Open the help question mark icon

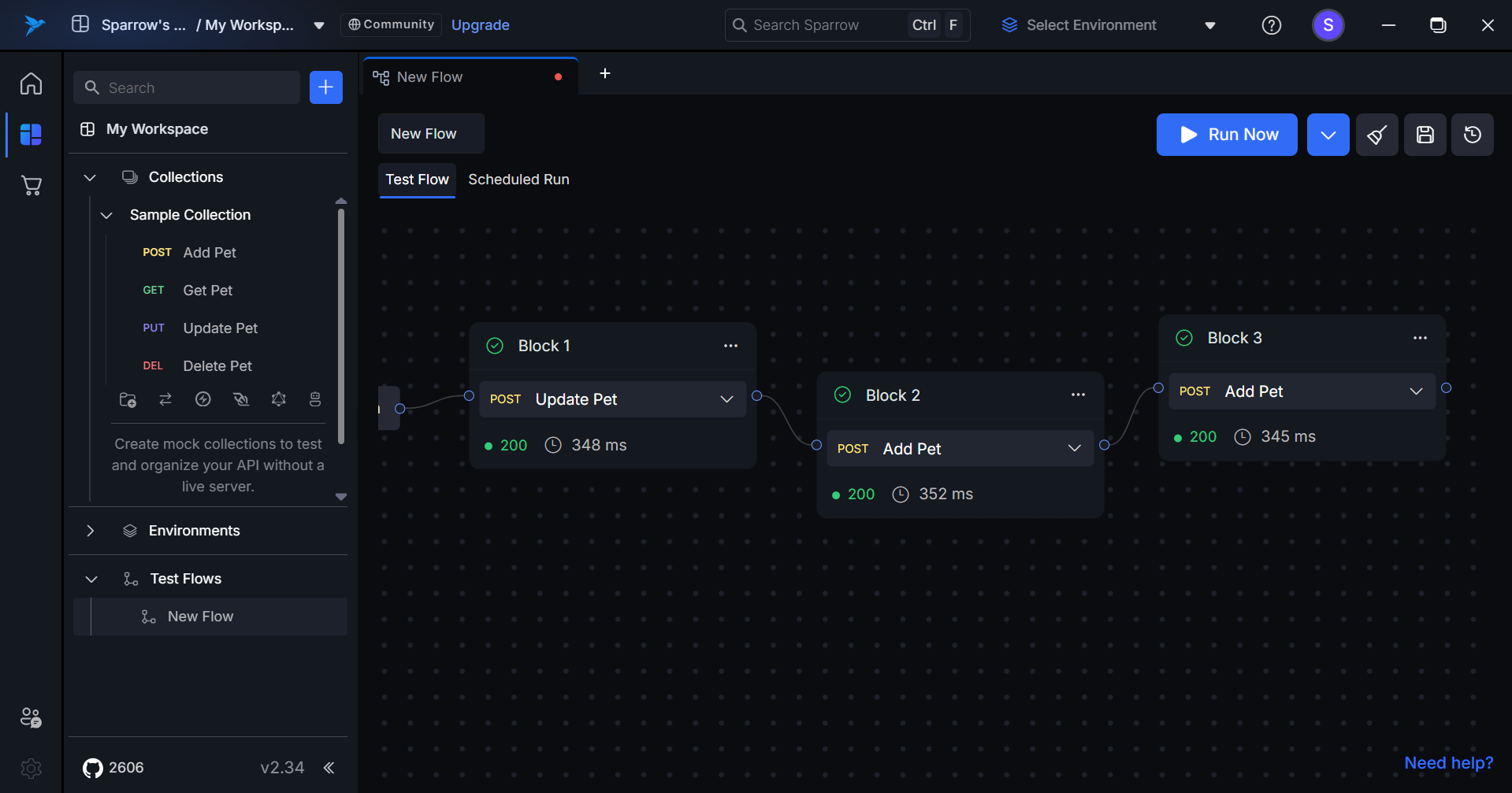tap(1271, 25)
